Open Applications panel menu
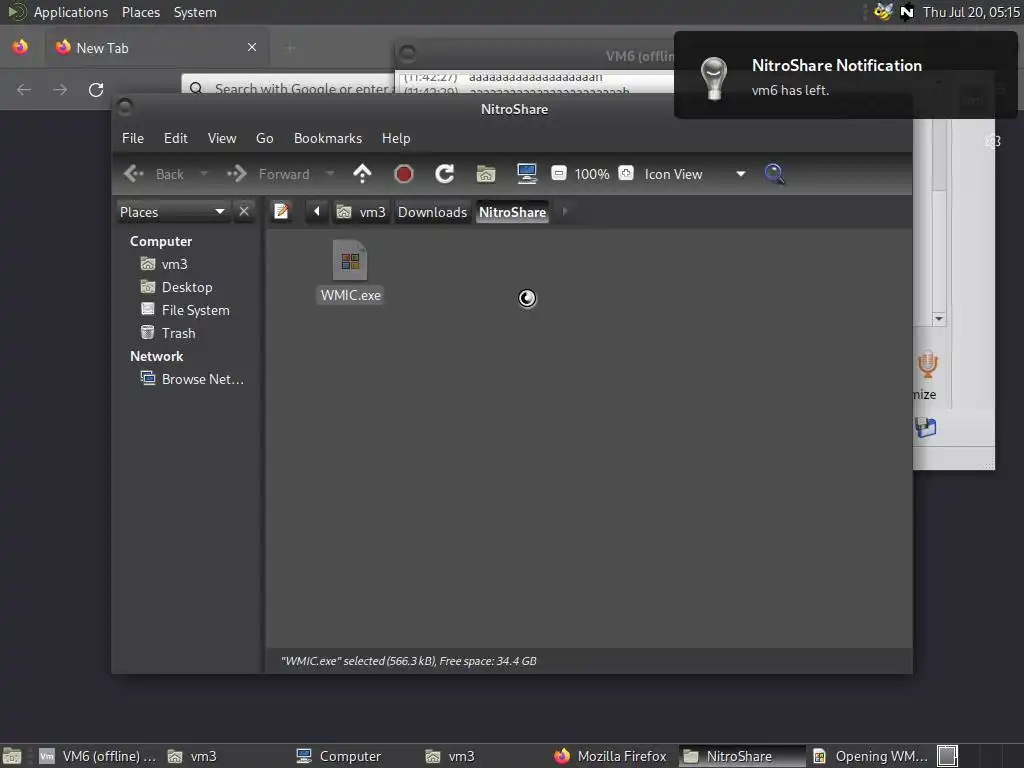The image size is (1024, 768). [71, 12]
